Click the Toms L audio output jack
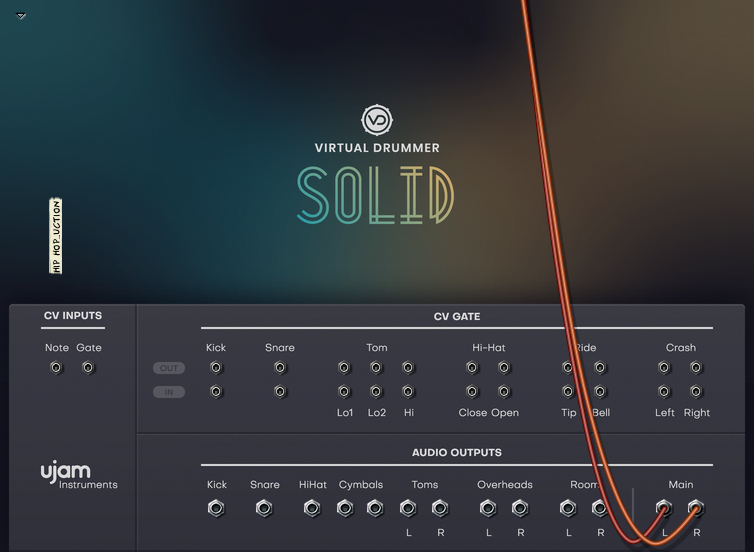 (x=408, y=508)
